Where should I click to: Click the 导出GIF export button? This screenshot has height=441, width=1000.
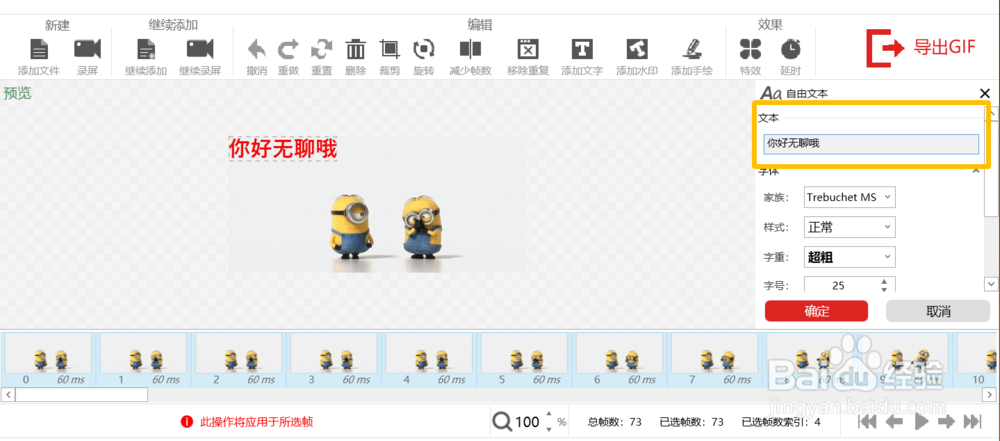[x=921, y=47]
